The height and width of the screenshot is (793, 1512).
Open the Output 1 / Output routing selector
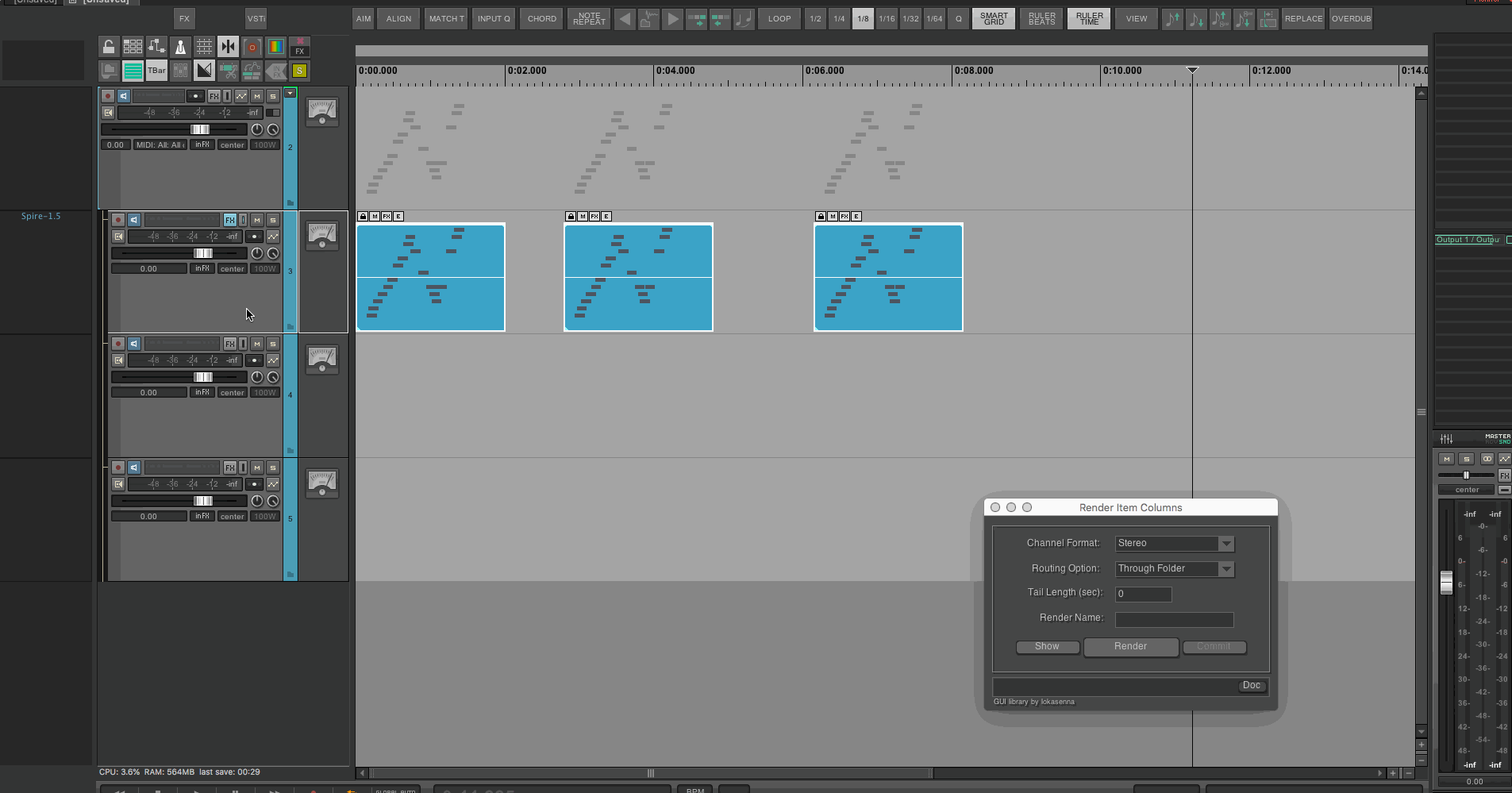coord(1468,240)
